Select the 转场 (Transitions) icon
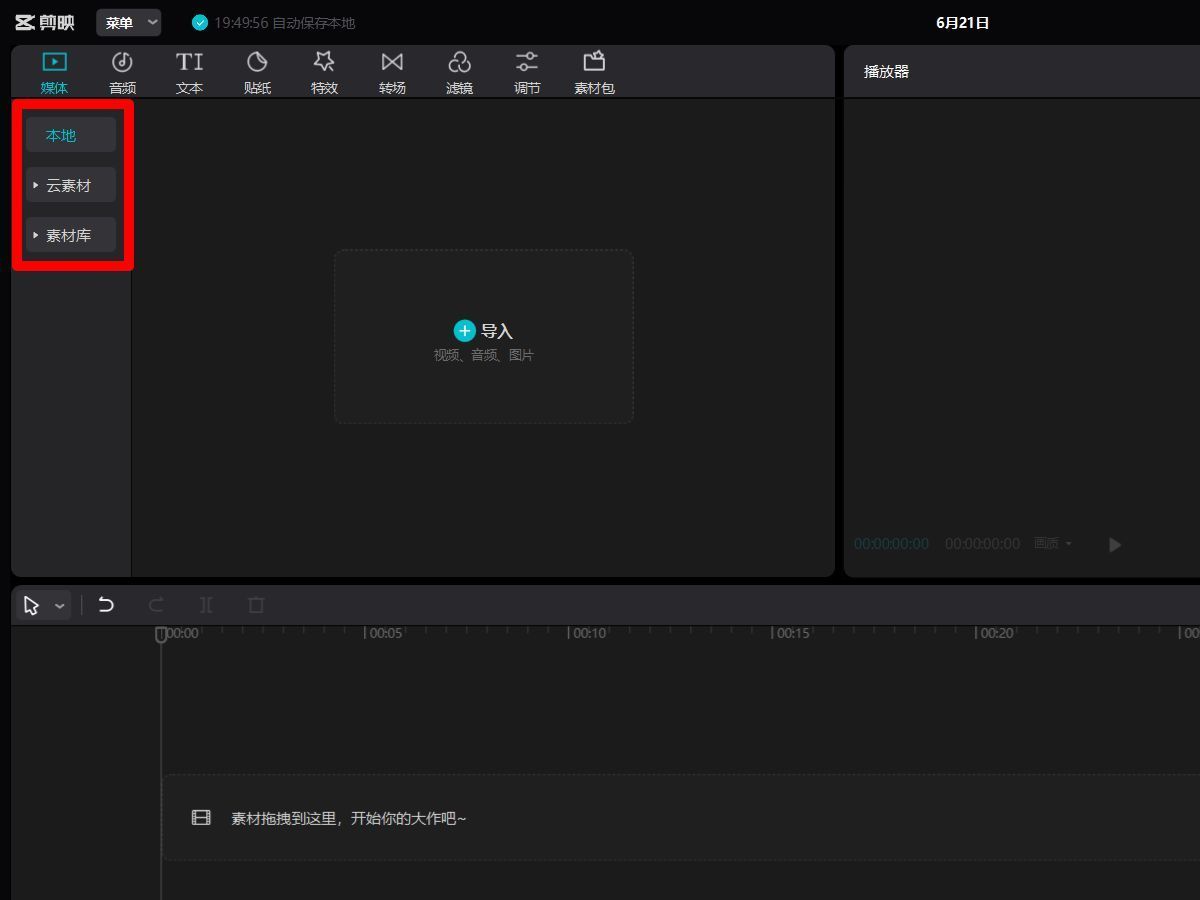The height and width of the screenshot is (900, 1200). [x=392, y=63]
